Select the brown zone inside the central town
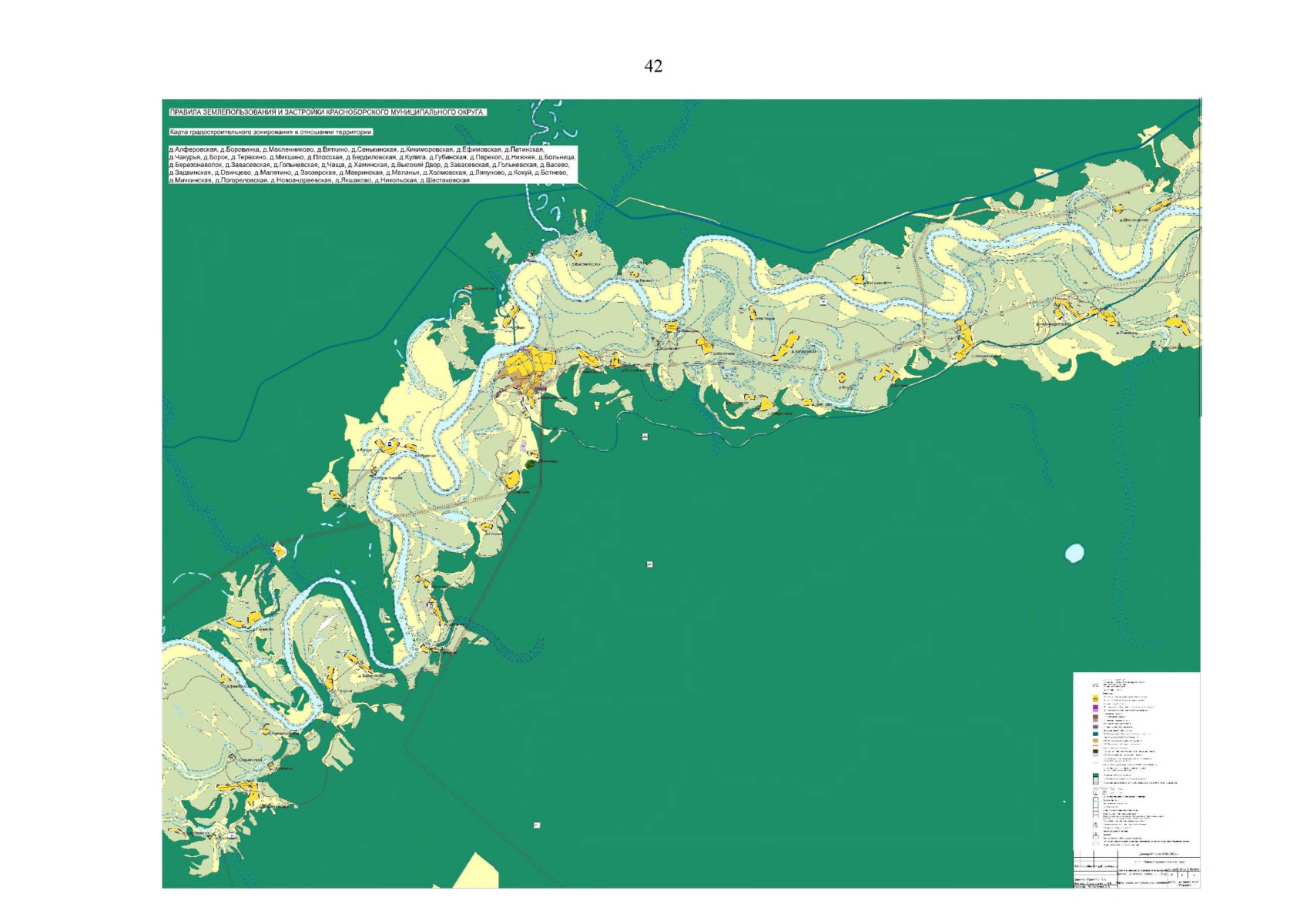The image size is (1307, 924). click(512, 374)
